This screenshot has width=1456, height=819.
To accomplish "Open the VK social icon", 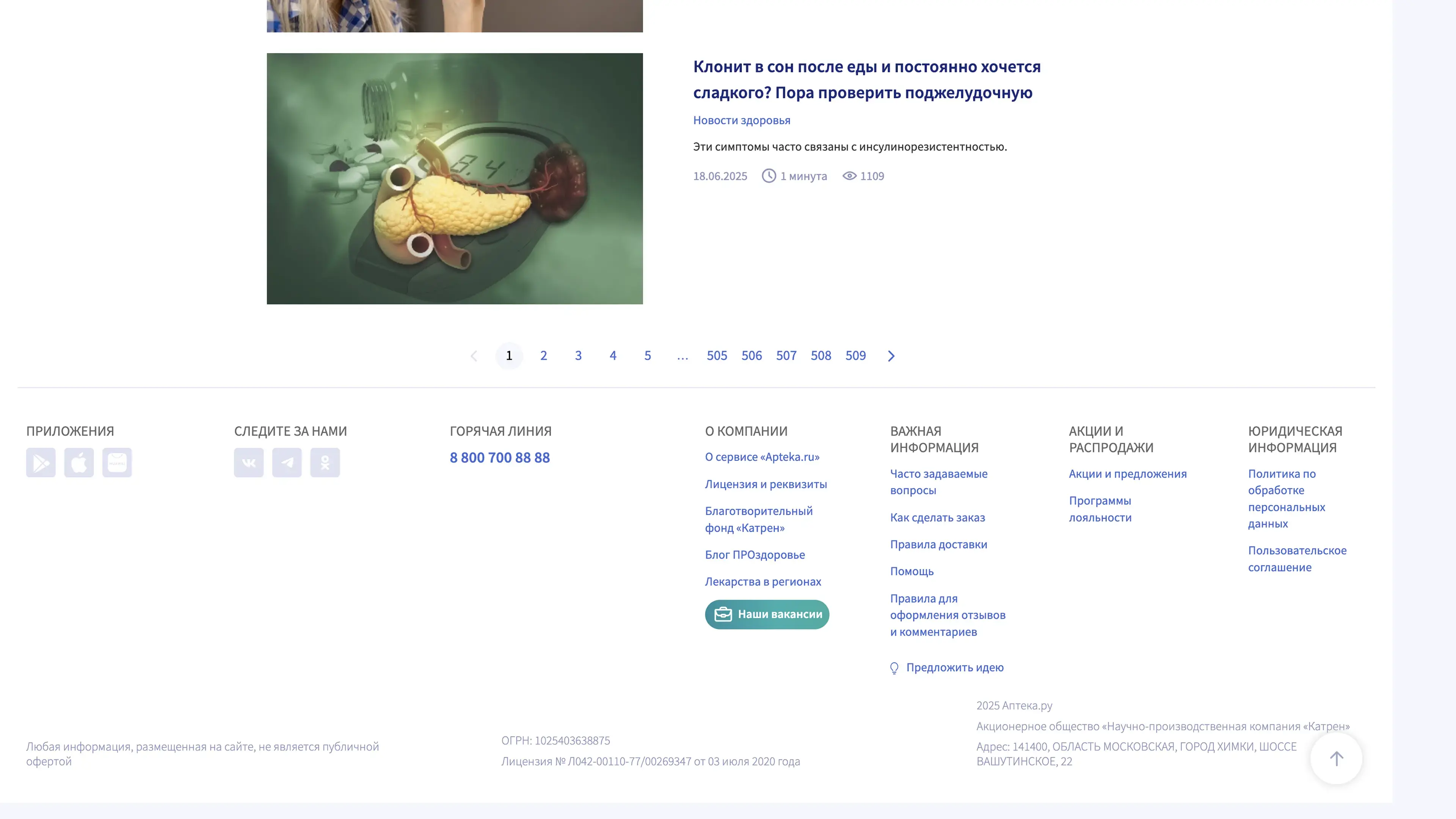I will click(249, 463).
